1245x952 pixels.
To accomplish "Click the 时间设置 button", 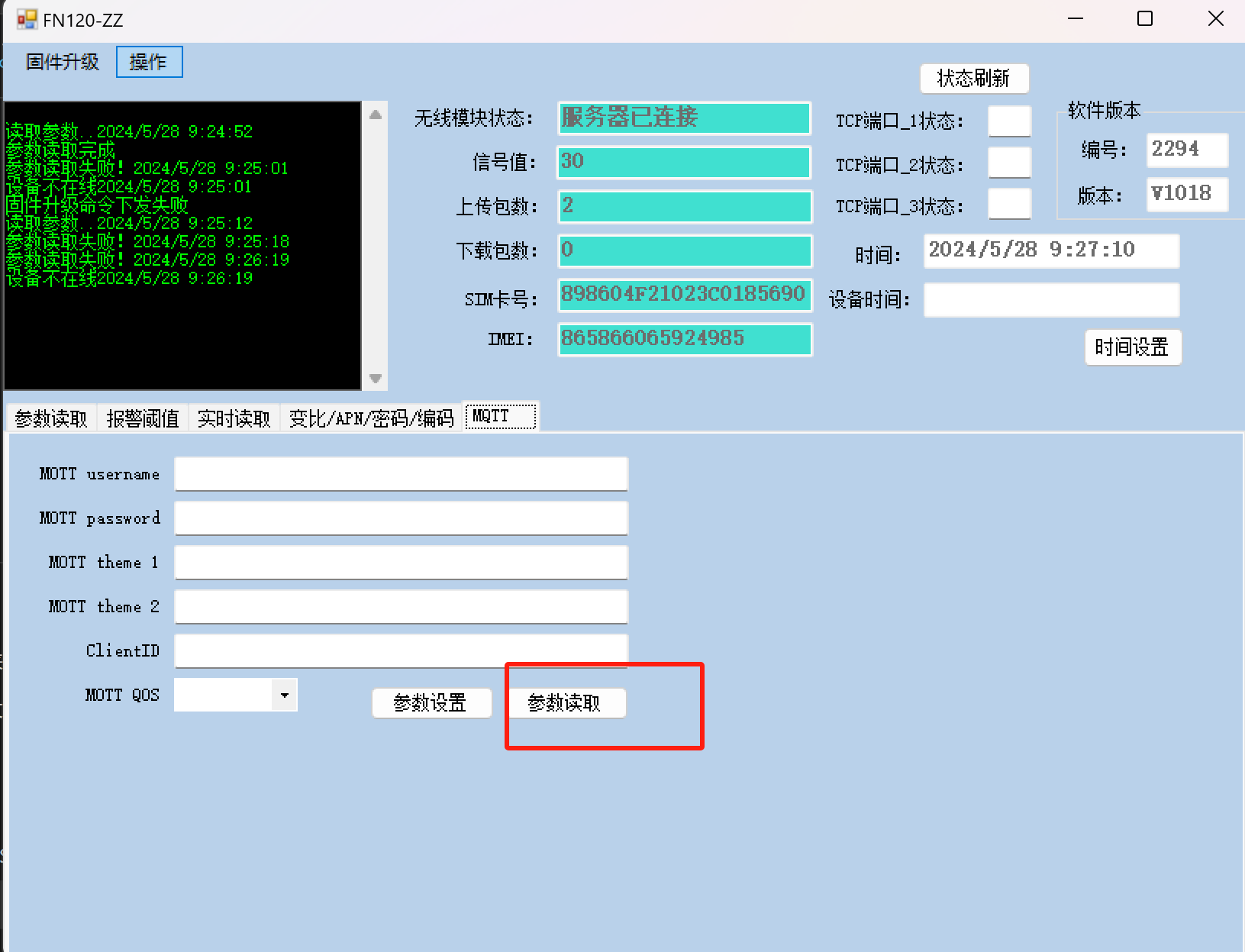I will click(x=1132, y=347).
